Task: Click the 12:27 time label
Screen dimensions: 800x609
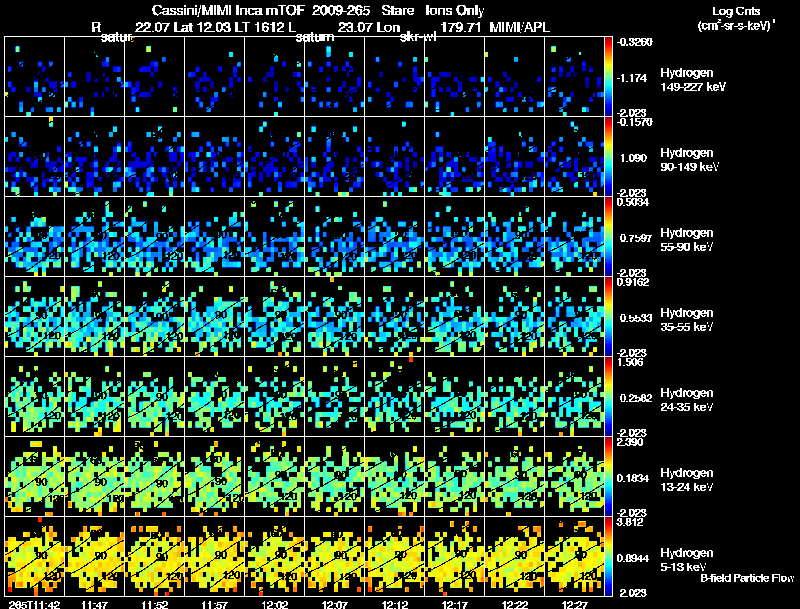Action: tap(574, 604)
